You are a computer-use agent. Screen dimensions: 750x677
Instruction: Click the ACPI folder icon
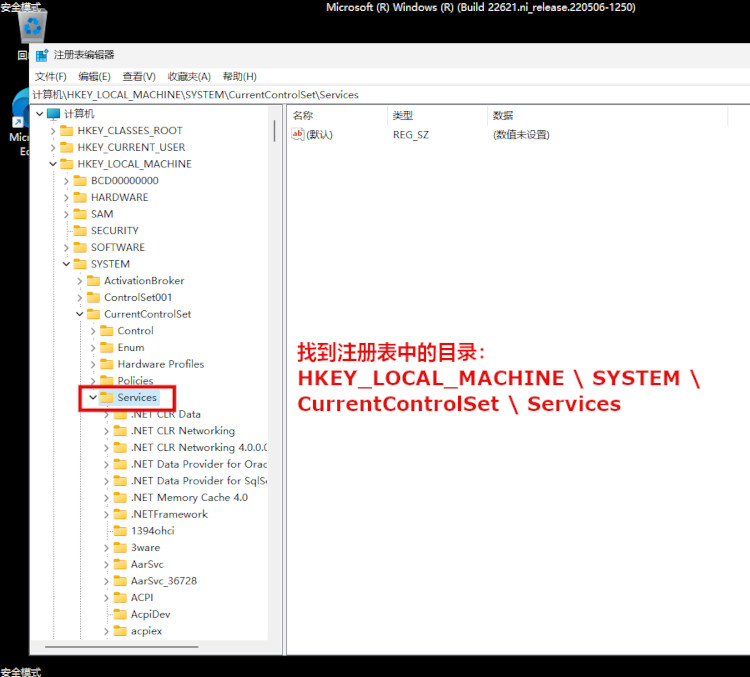120,598
